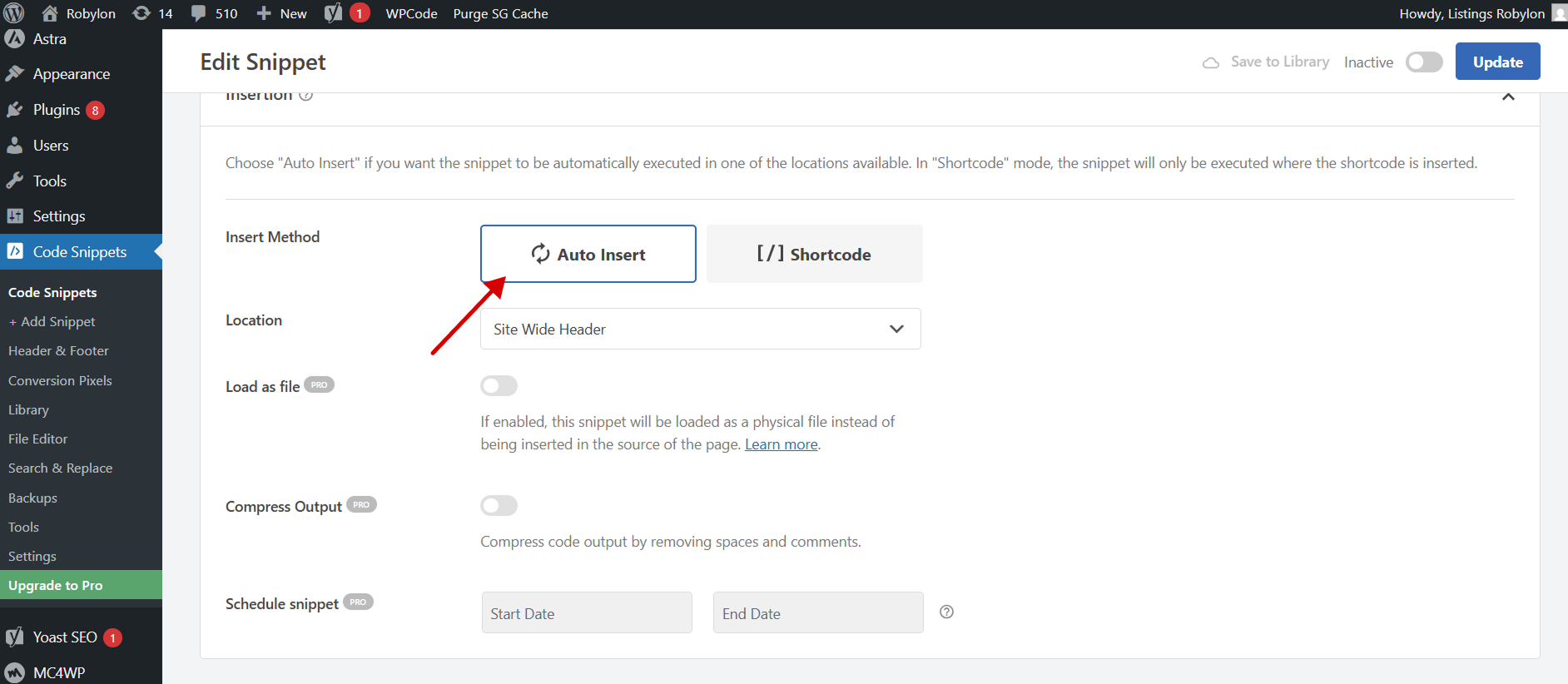This screenshot has height=684, width=1568.
Task: Click Purge SG Cache in admin bar
Action: coord(500,13)
